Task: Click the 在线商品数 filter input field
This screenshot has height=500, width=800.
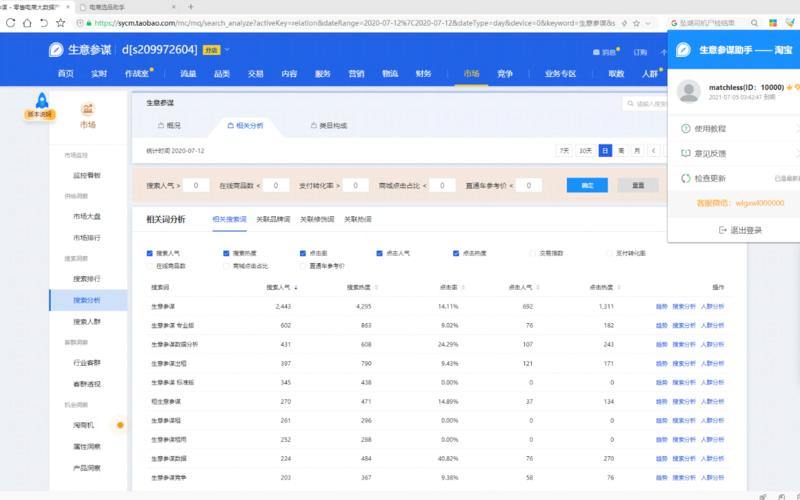Action: tap(276, 185)
